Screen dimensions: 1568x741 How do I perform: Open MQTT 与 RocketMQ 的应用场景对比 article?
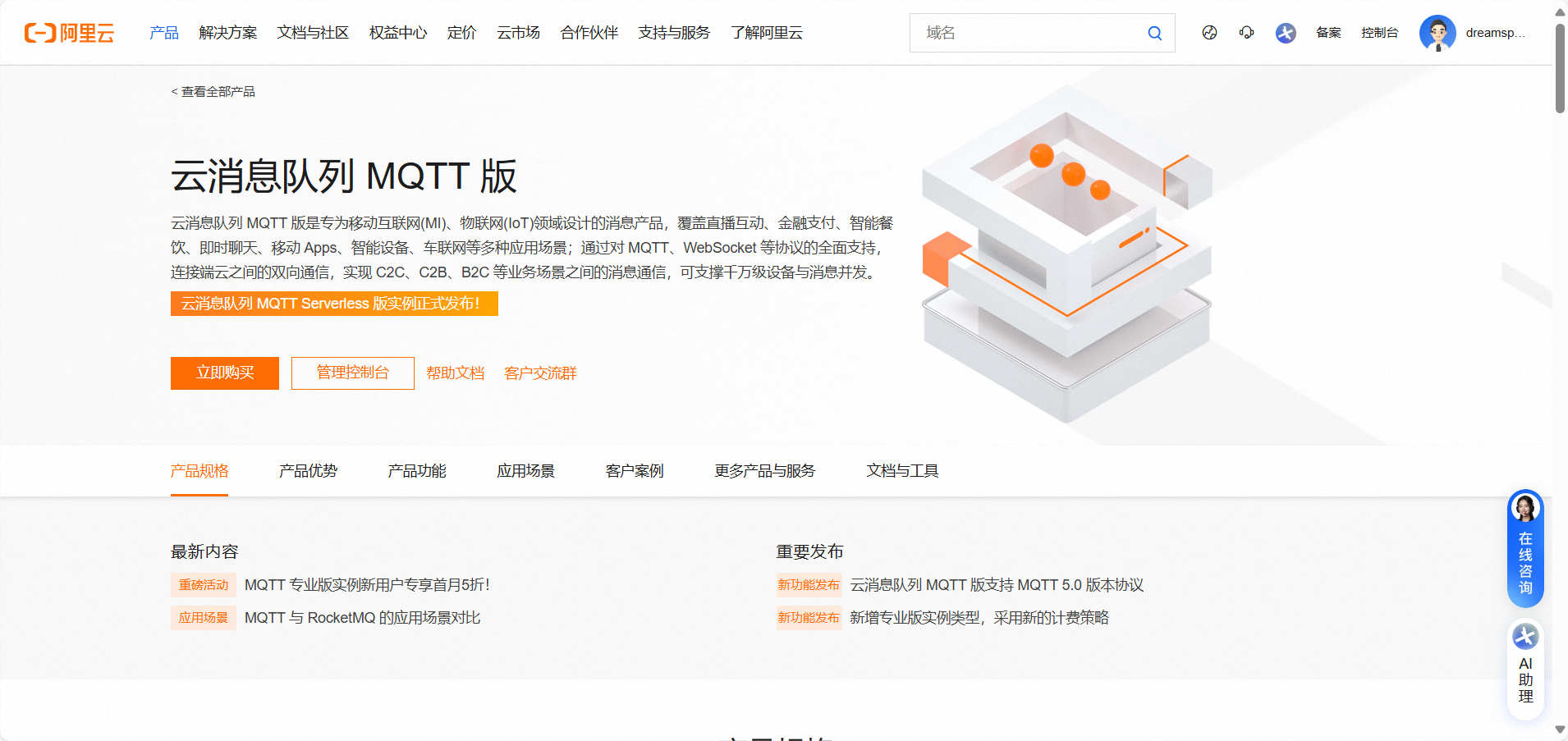tap(362, 618)
